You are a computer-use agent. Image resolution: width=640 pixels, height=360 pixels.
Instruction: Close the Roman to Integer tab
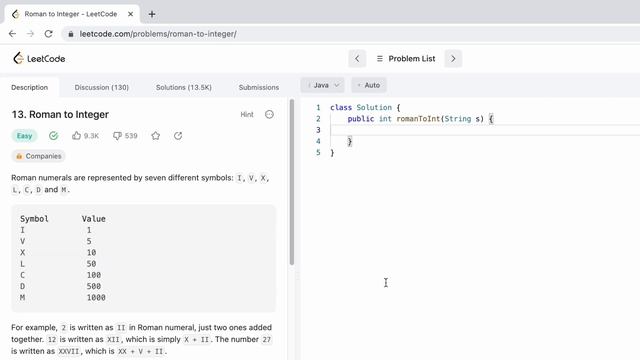130,14
